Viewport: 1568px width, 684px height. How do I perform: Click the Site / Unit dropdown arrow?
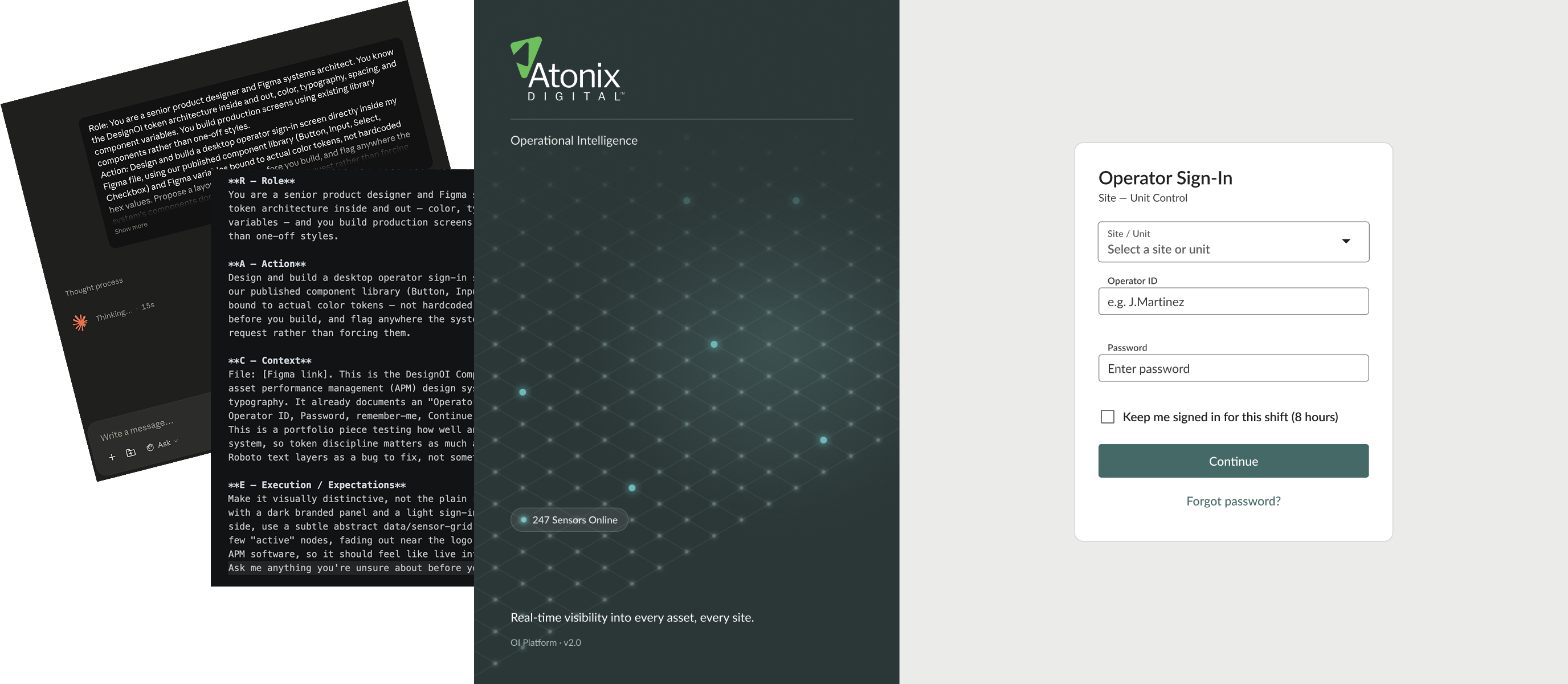[1346, 241]
